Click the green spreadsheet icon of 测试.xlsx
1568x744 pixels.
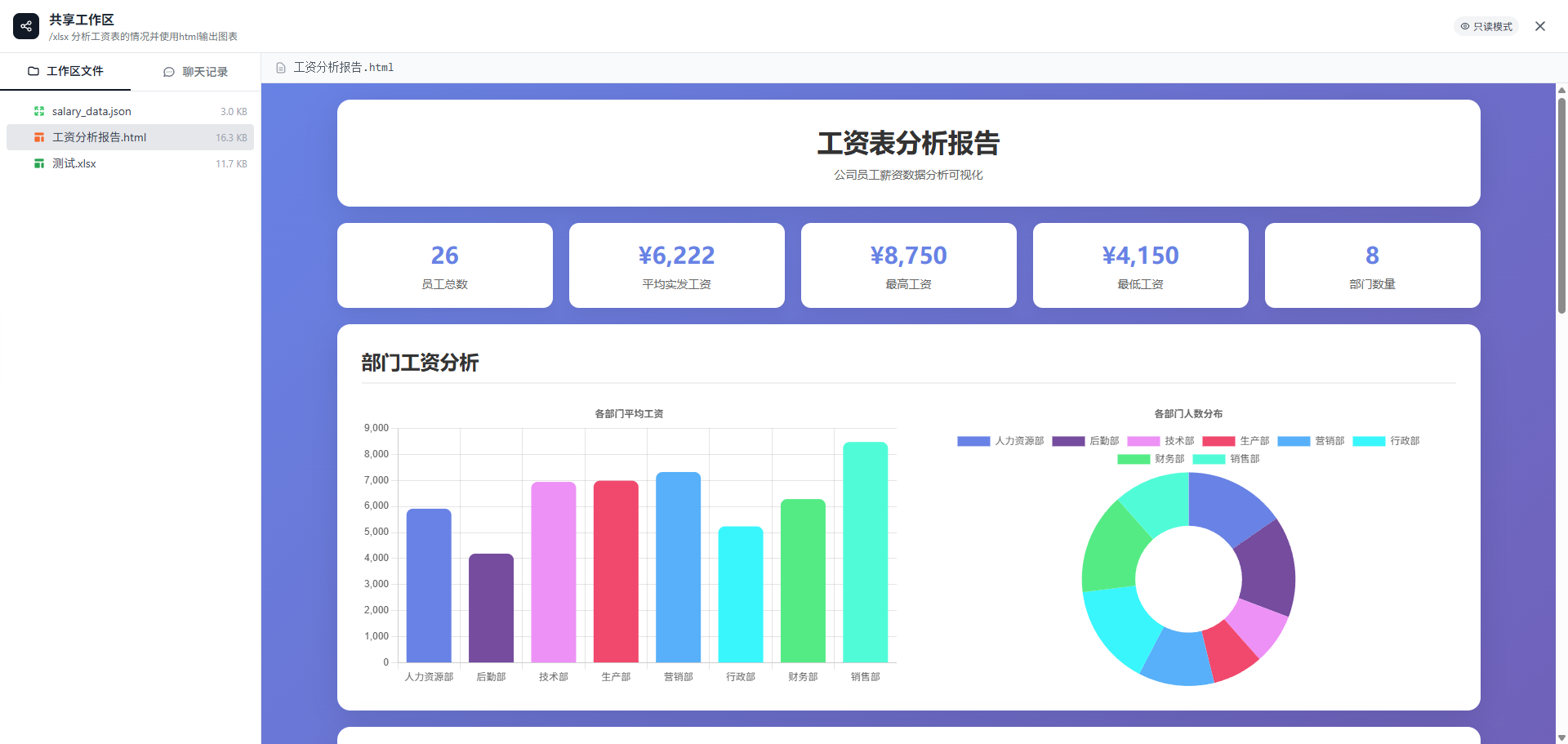[x=38, y=163]
